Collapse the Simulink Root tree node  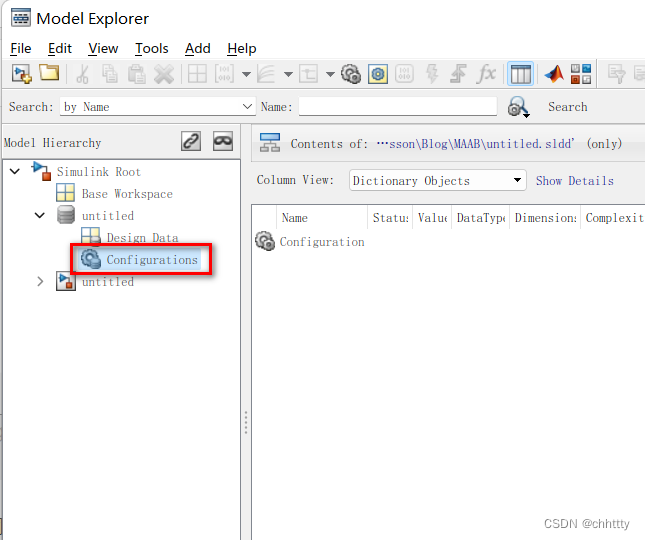click(15, 171)
